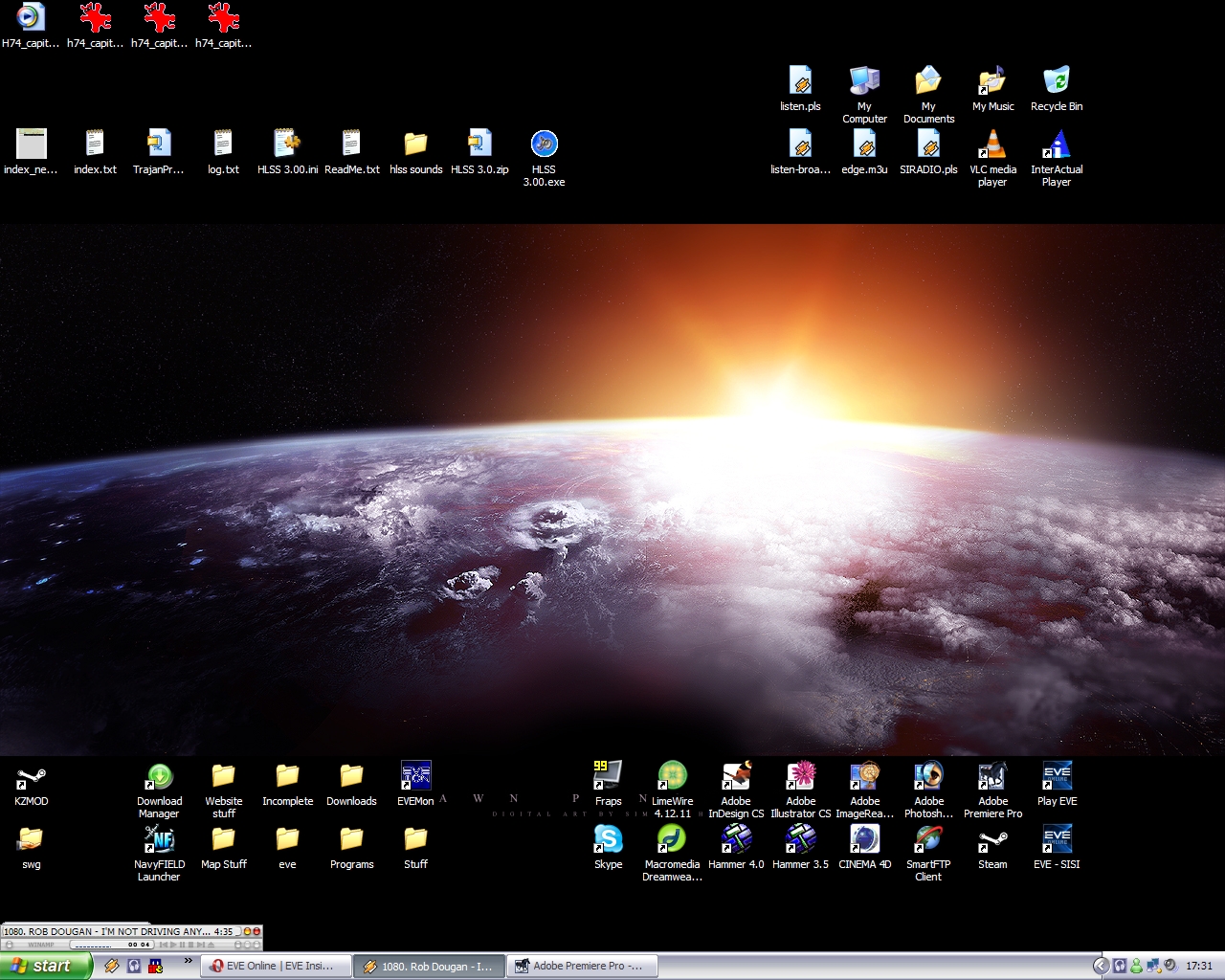
Task: Open the Start menu
Action: click(x=46, y=966)
